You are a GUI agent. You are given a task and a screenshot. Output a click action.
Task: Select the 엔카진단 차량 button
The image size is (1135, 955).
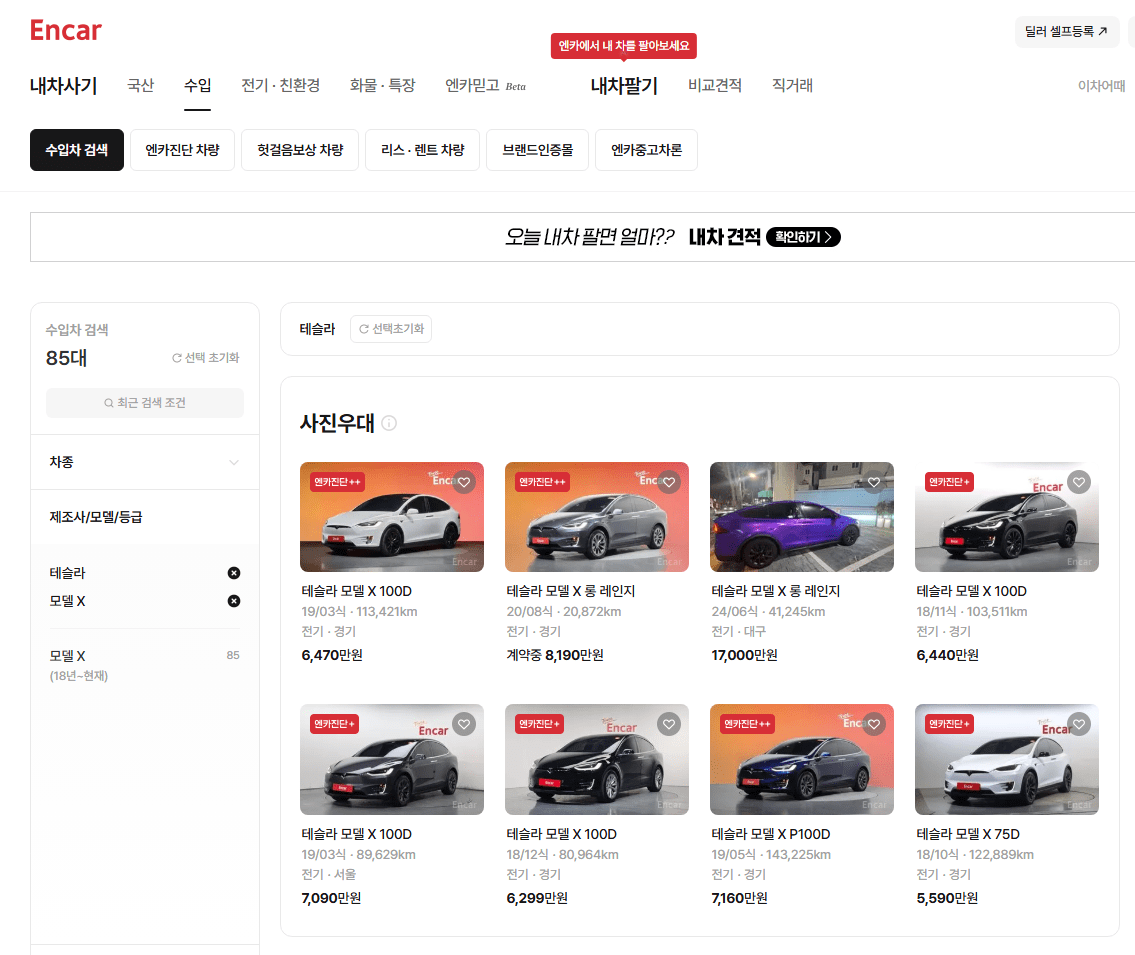tap(182, 150)
